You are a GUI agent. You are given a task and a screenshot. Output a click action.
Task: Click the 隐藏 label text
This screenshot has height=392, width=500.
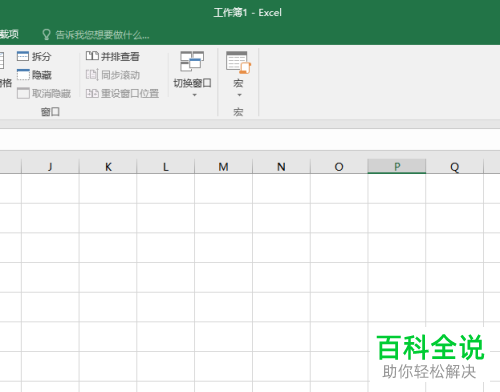(x=42, y=75)
